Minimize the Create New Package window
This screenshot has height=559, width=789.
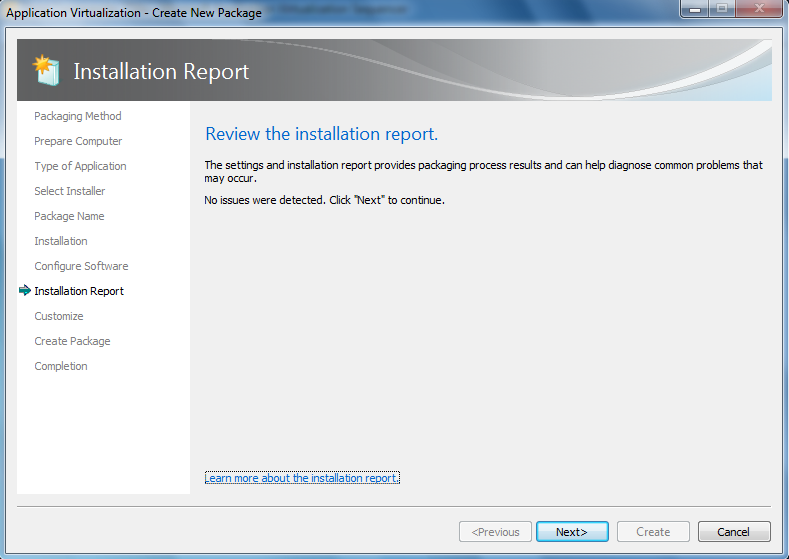coord(695,9)
